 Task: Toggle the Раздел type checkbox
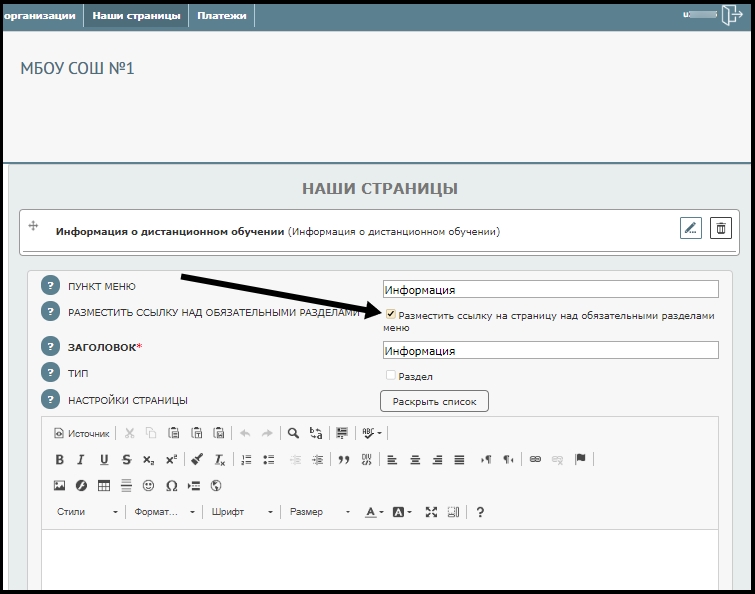point(391,376)
